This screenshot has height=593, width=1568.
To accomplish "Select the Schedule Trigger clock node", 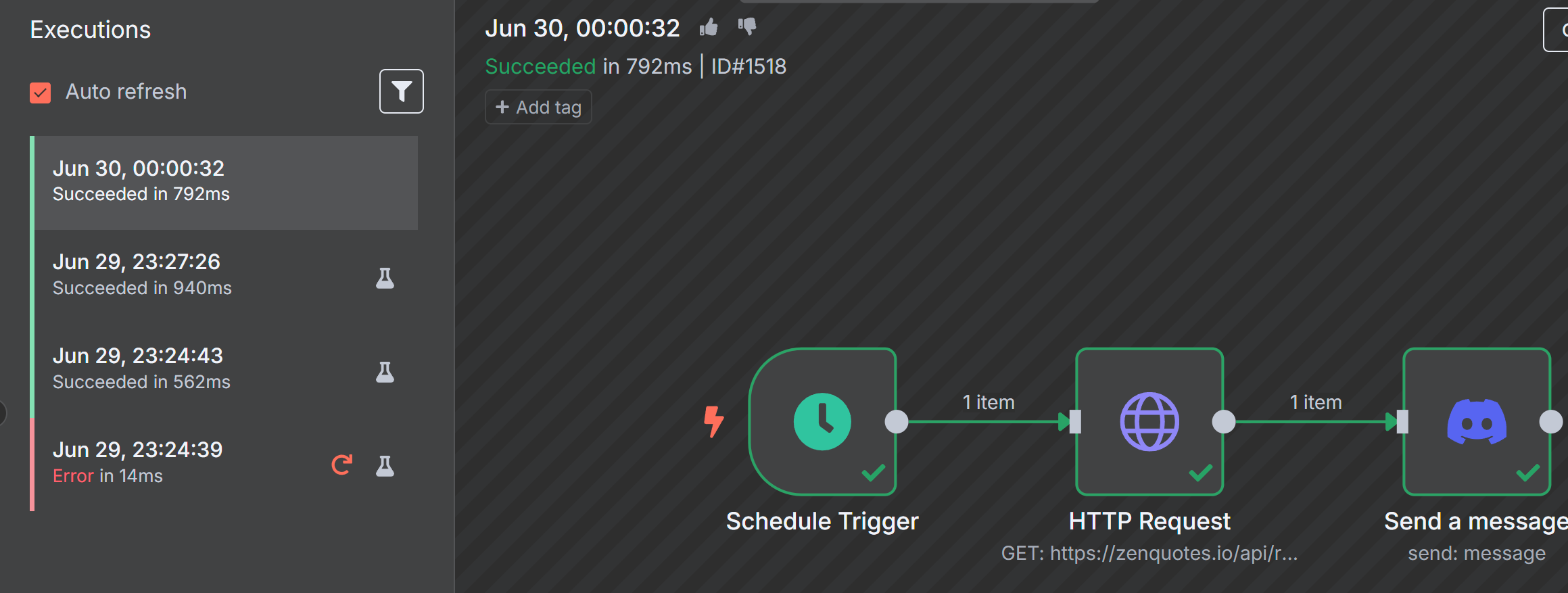I will coord(822,421).
